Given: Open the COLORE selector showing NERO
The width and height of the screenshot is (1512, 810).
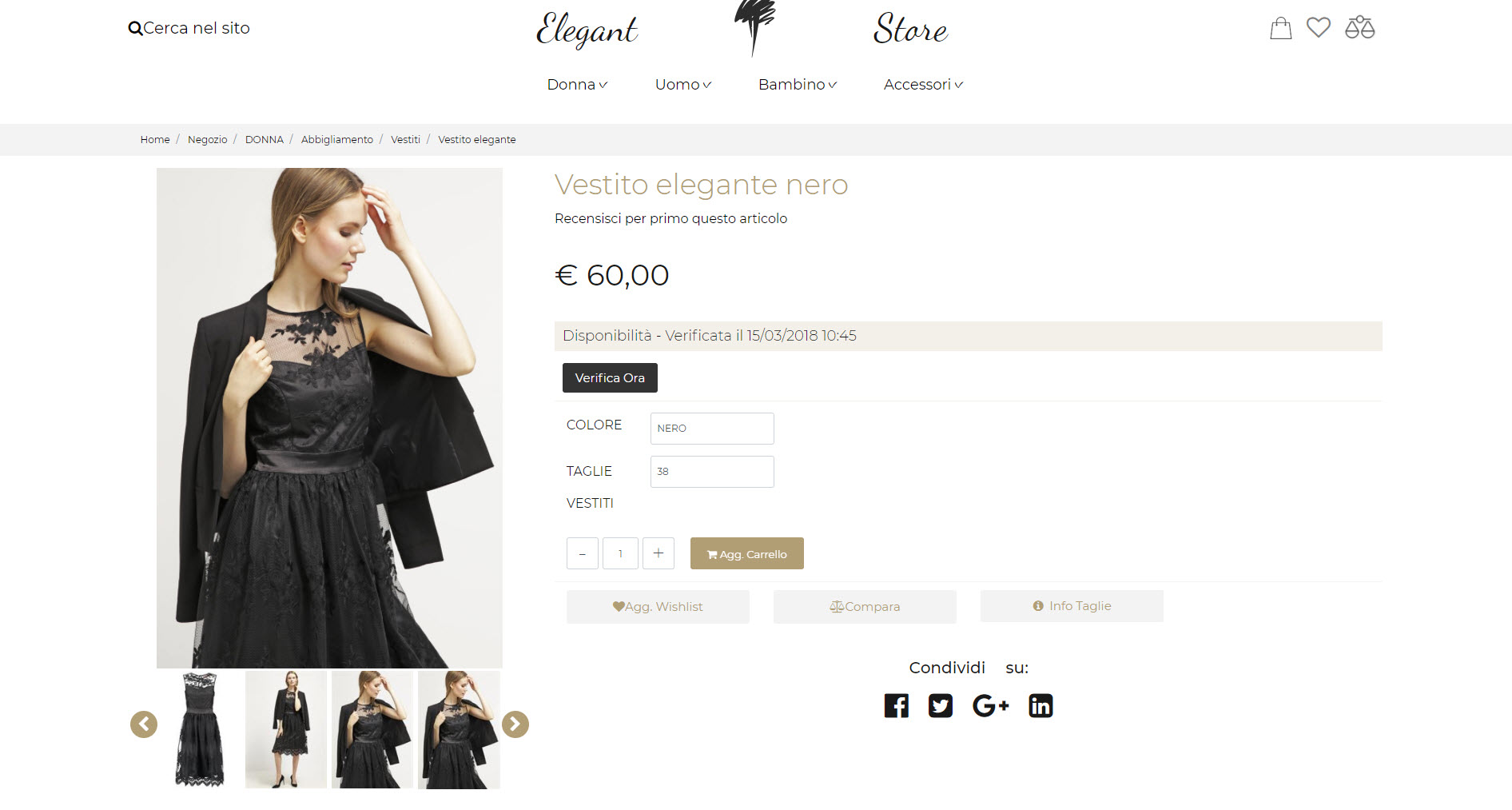Looking at the screenshot, I should [712, 429].
